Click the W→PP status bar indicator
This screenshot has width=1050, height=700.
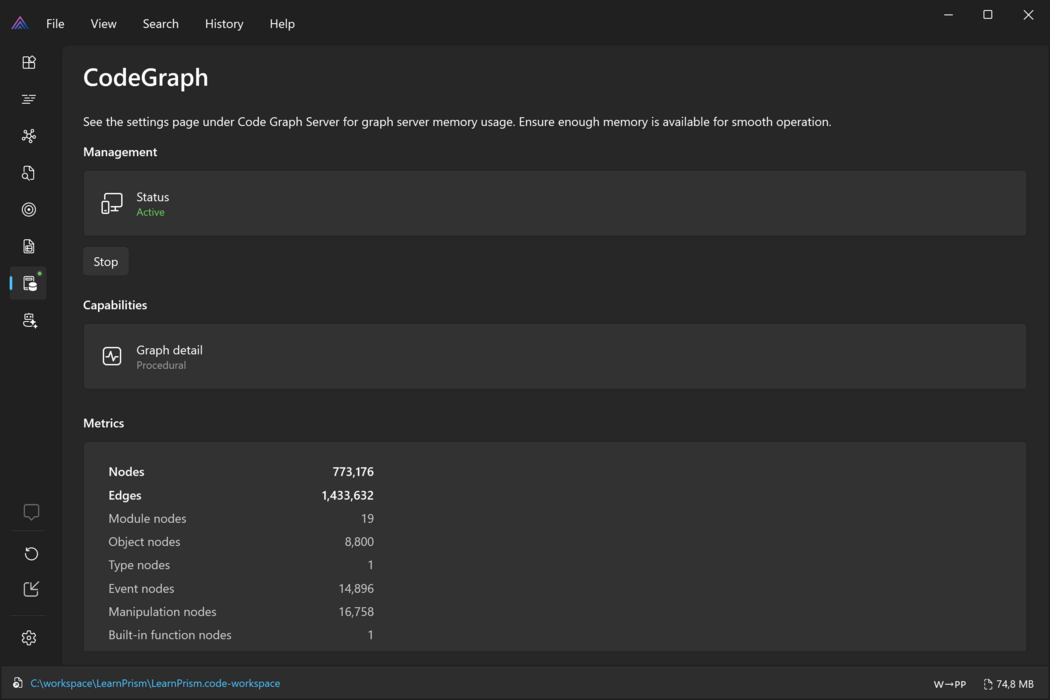pyautogui.click(x=950, y=684)
